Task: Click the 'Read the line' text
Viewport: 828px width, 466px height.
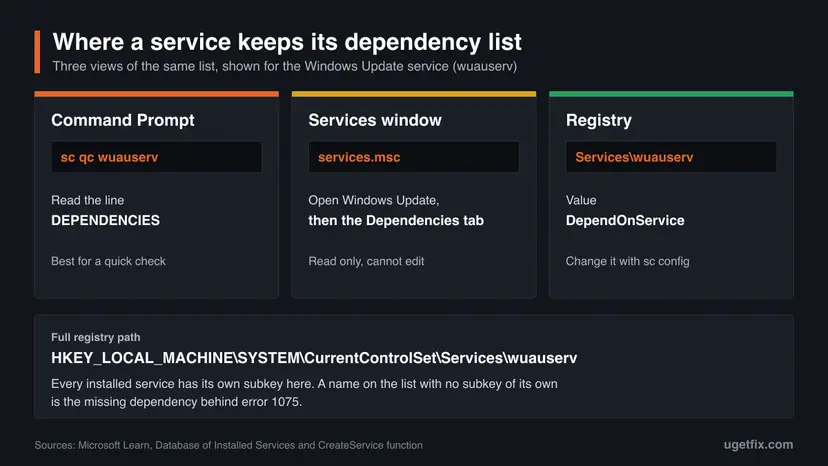Action: click(x=88, y=200)
